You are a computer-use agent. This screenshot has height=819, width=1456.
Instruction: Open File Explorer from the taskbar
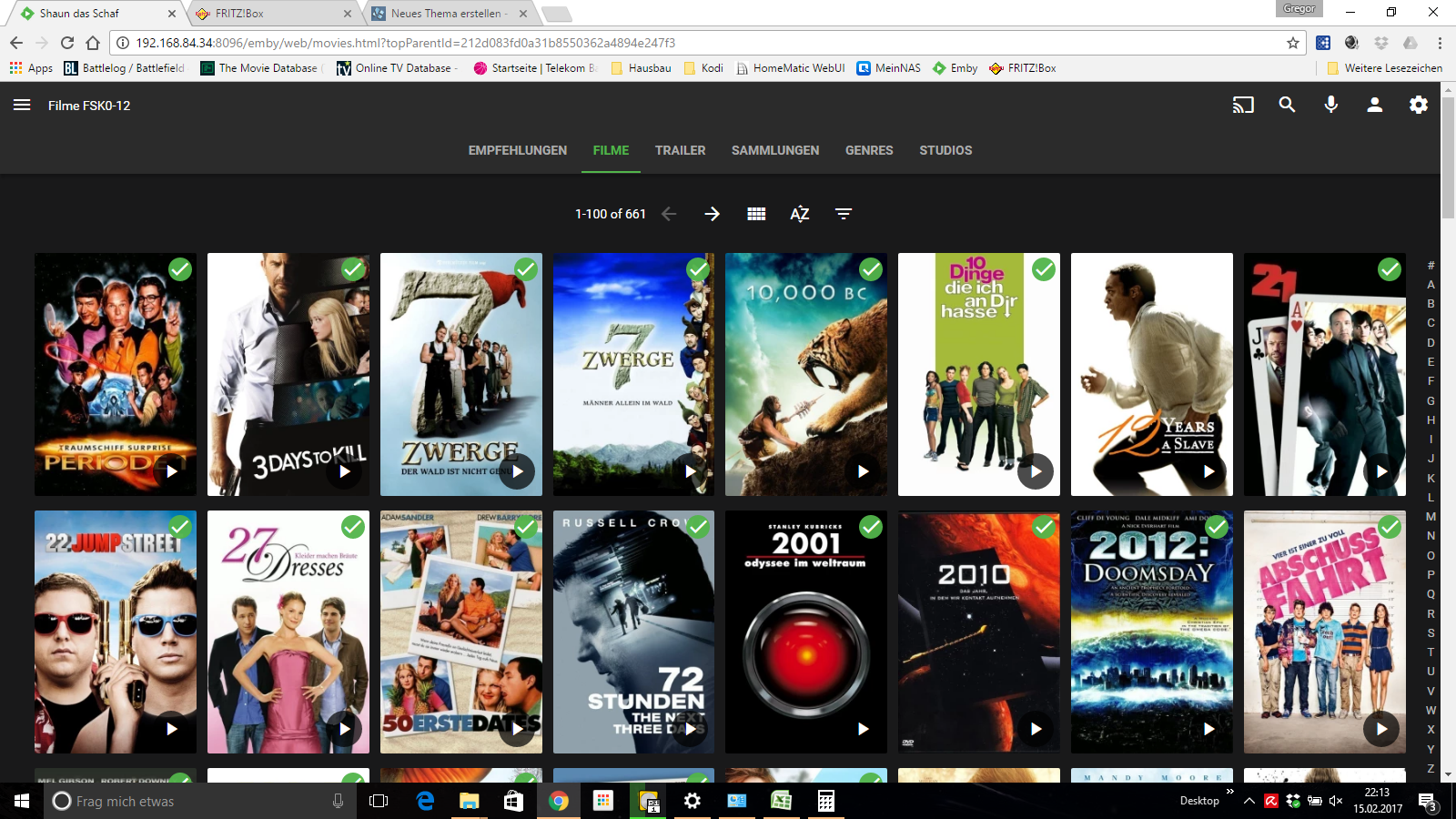coord(469,801)
